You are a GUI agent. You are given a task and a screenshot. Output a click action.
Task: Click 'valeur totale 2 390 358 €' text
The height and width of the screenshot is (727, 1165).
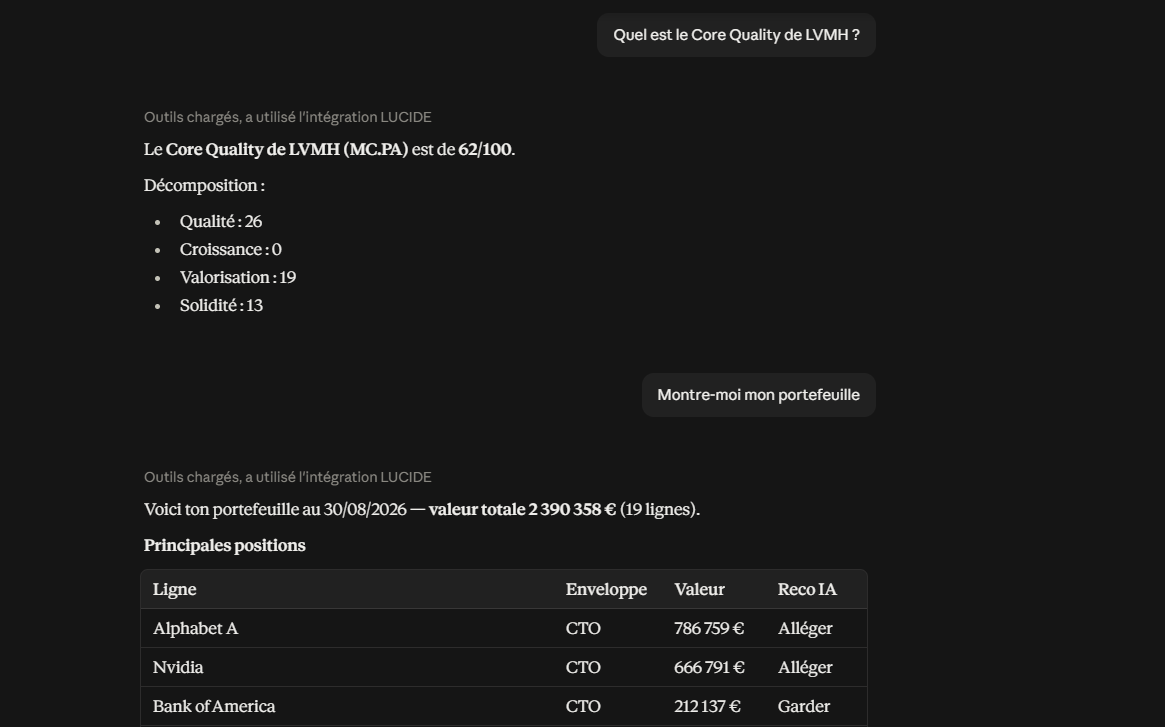(522, 509)
